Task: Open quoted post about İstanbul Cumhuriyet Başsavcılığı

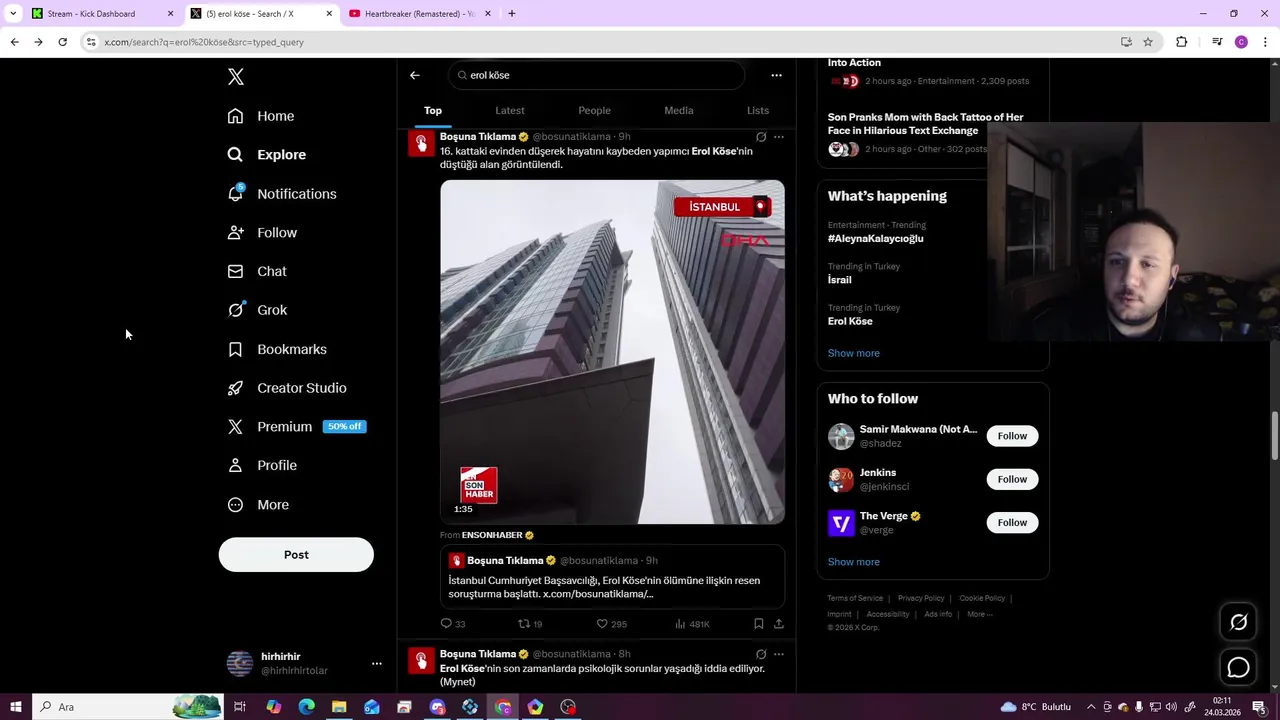Action: tap(612, 575)
